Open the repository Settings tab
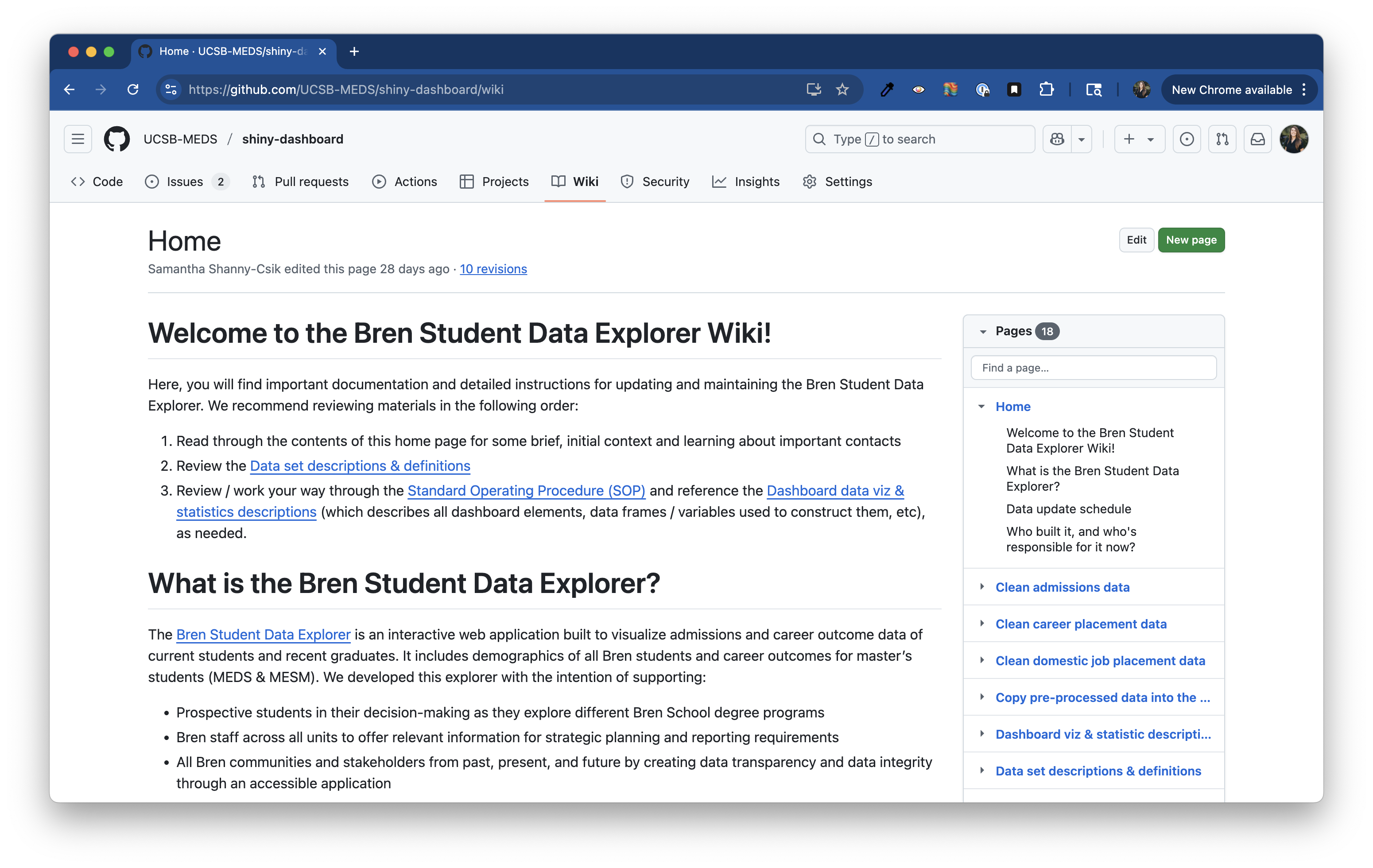1373x868 pixels. (837, 182)
